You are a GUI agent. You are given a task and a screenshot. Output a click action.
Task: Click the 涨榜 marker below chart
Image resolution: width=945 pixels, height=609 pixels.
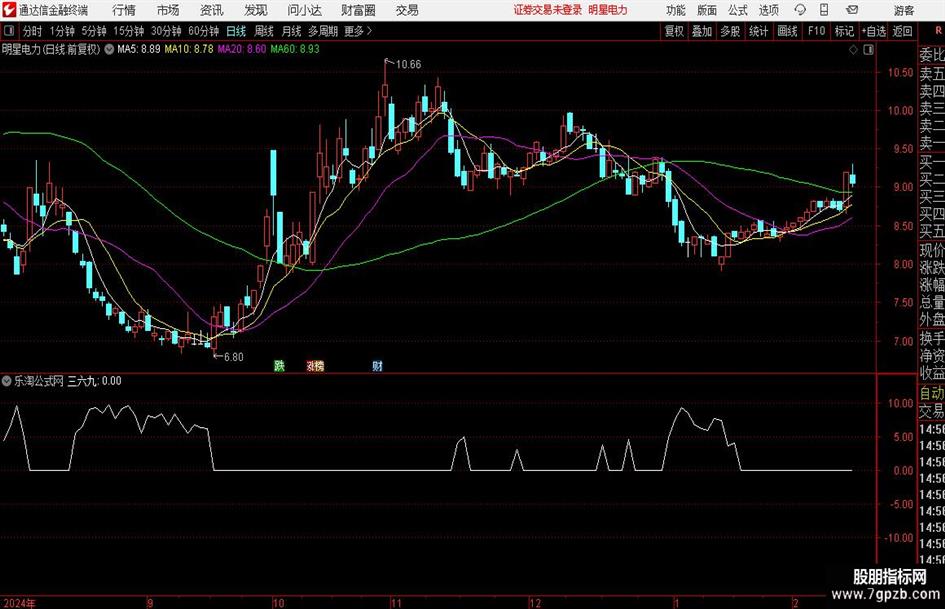pos(315,365)
